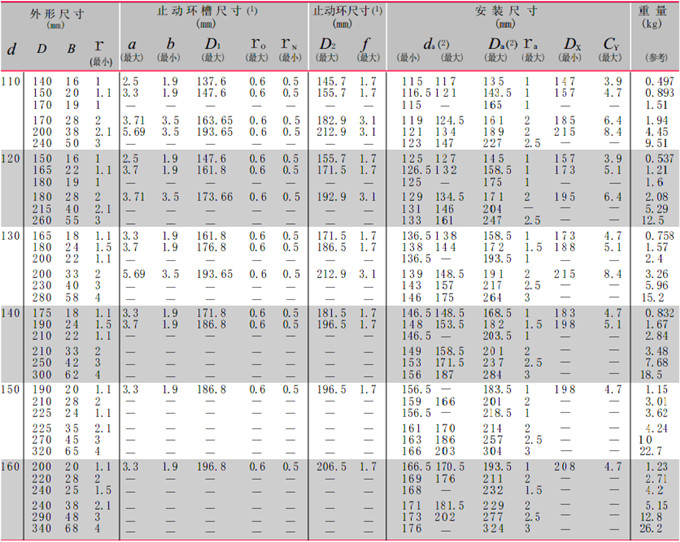Click the 止动环尺寸 header group
680x542 pixels.
click(347, 17)
